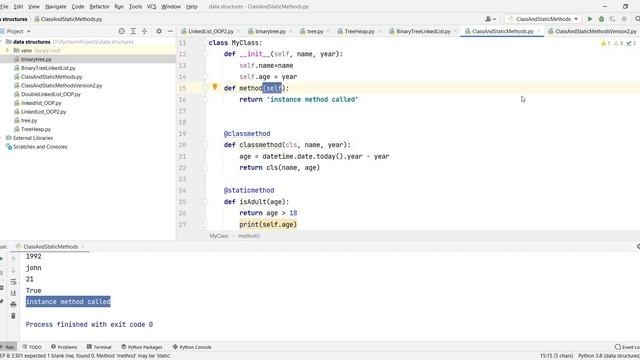Select TreeHeap.py in project tree
640x360 pixels.
coord(36,129)
